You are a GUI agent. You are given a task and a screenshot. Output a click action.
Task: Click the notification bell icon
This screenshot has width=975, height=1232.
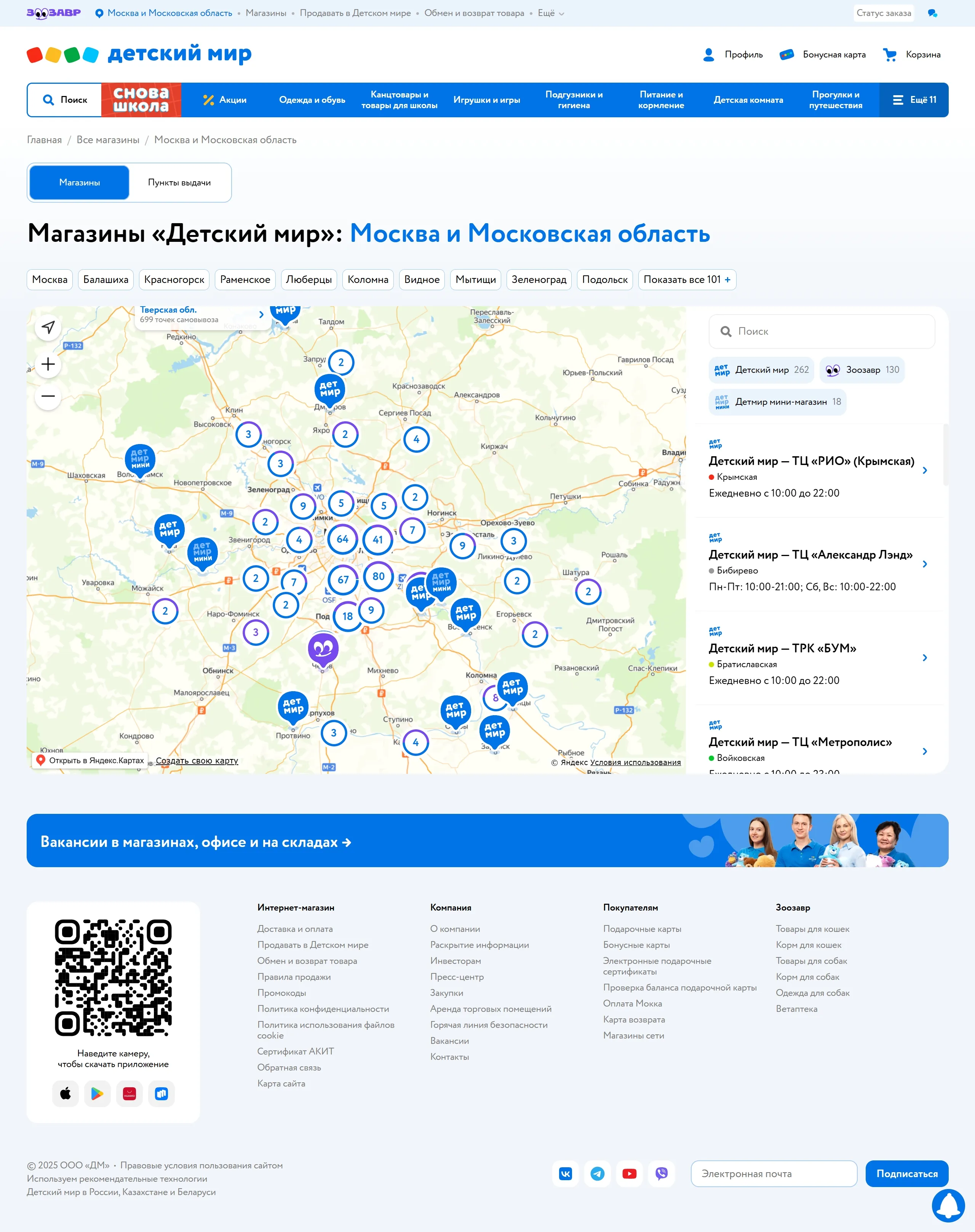tap(948, 1205)
